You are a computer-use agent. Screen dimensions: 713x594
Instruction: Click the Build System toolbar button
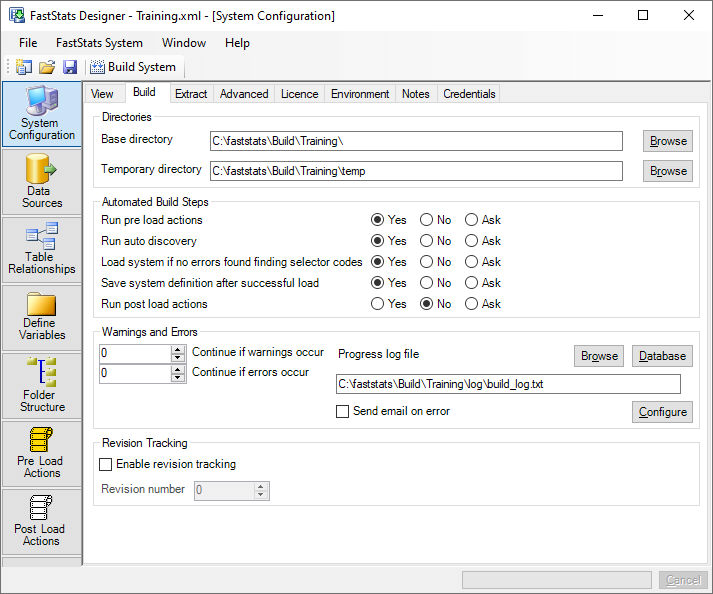pyautogui.click(x=133, y=67)
